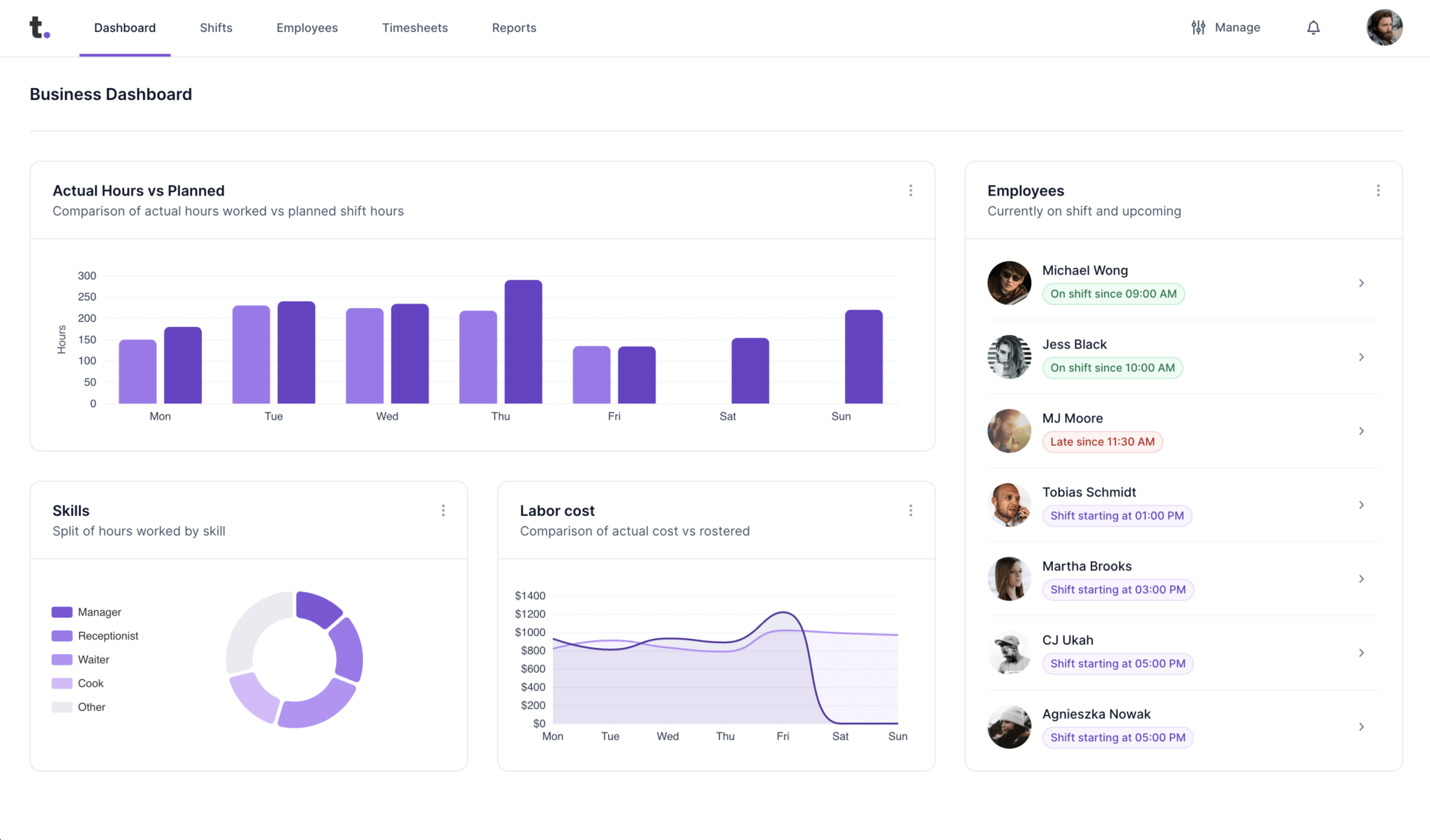This screenshot has width=1430, height=840.
Task: Open the Labor cost card three-dot menu
Action: [x=911, y=510]
